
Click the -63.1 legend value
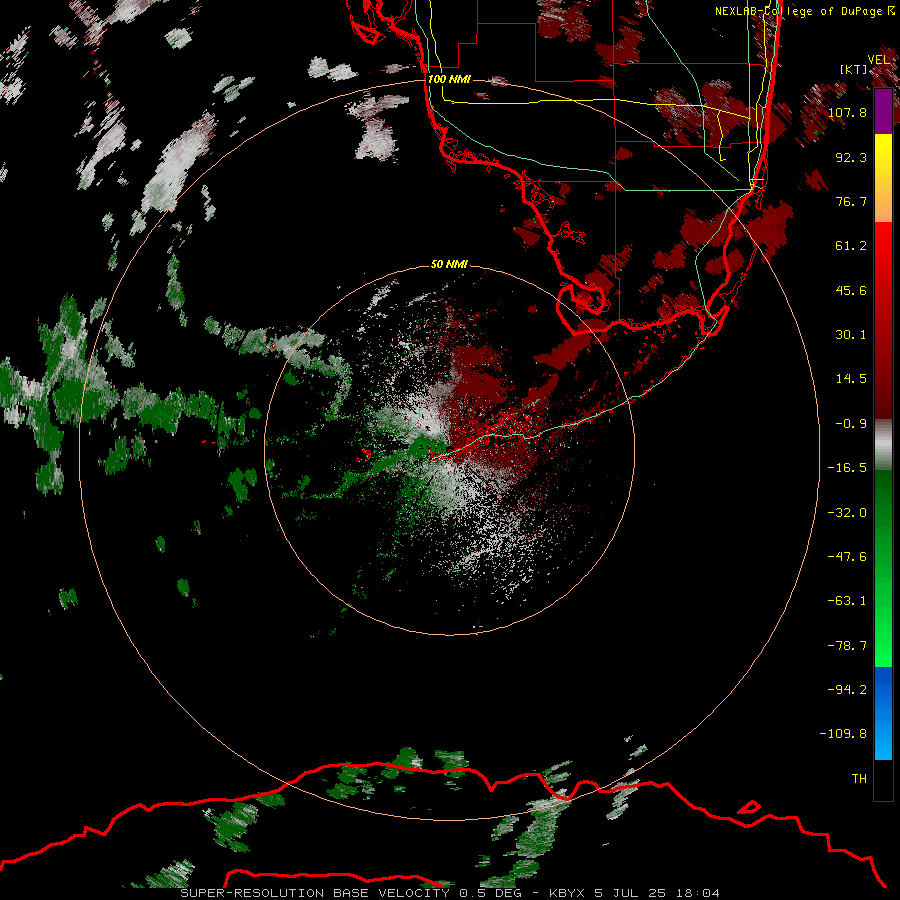(847, 601)
